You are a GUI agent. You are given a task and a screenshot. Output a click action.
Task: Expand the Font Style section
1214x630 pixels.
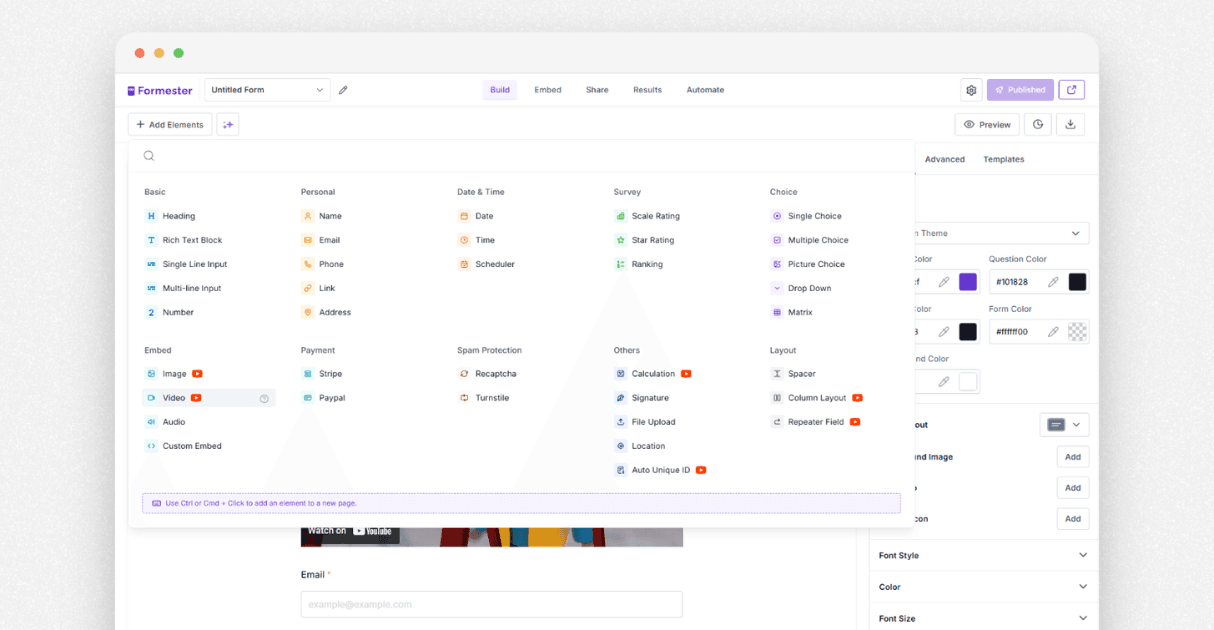[982, 555]
